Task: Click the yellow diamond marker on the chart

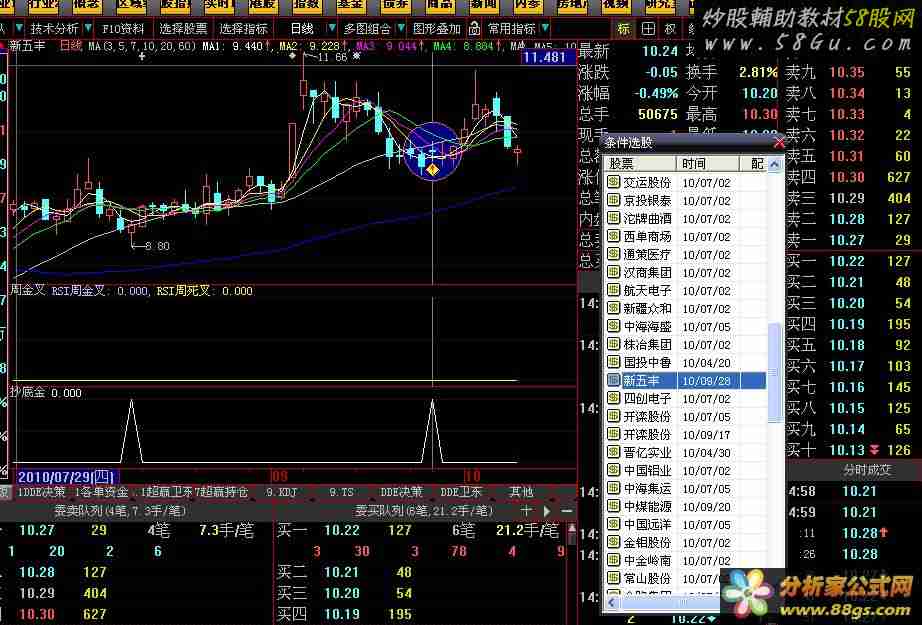Action: 432,170
